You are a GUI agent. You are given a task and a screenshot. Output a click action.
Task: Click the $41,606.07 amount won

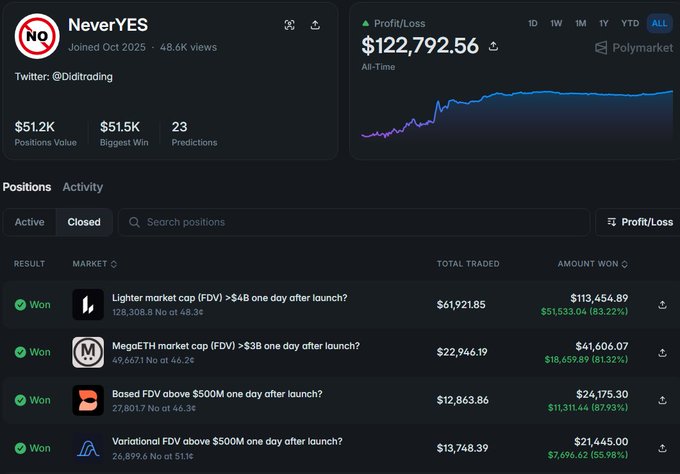pos(602,346)
